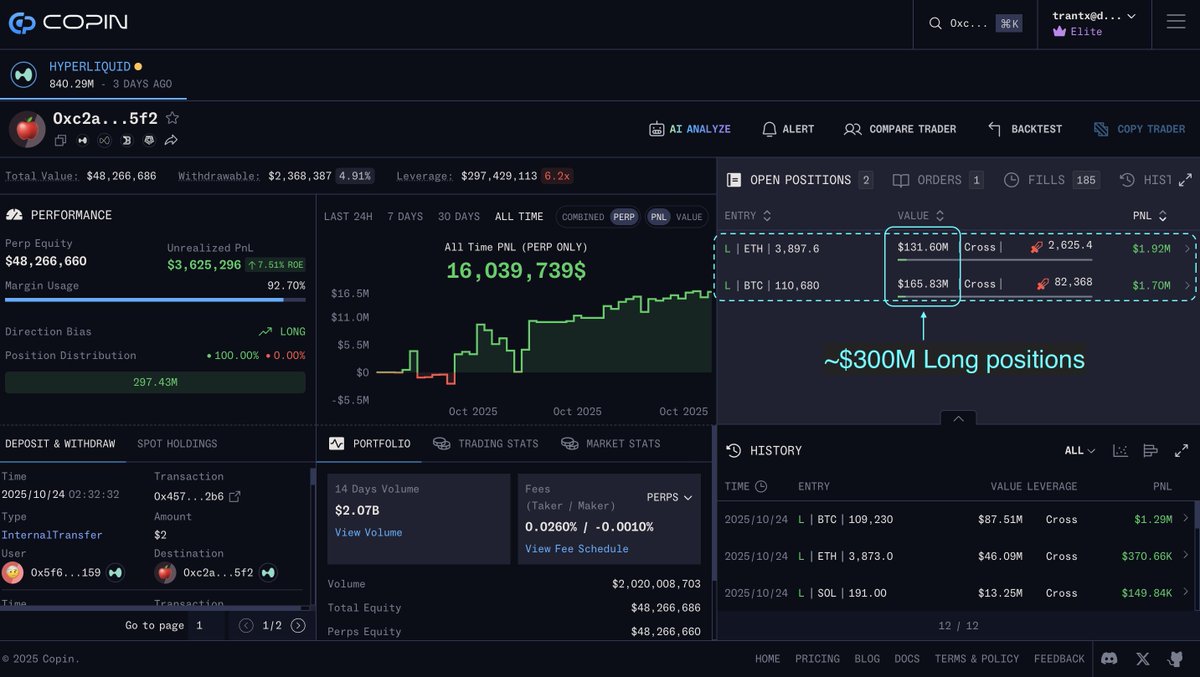Viewport: 1200px width, 677px height.
Task: Open the Copin logo home link
Action: pyautogui.click(x=68, y=22)
